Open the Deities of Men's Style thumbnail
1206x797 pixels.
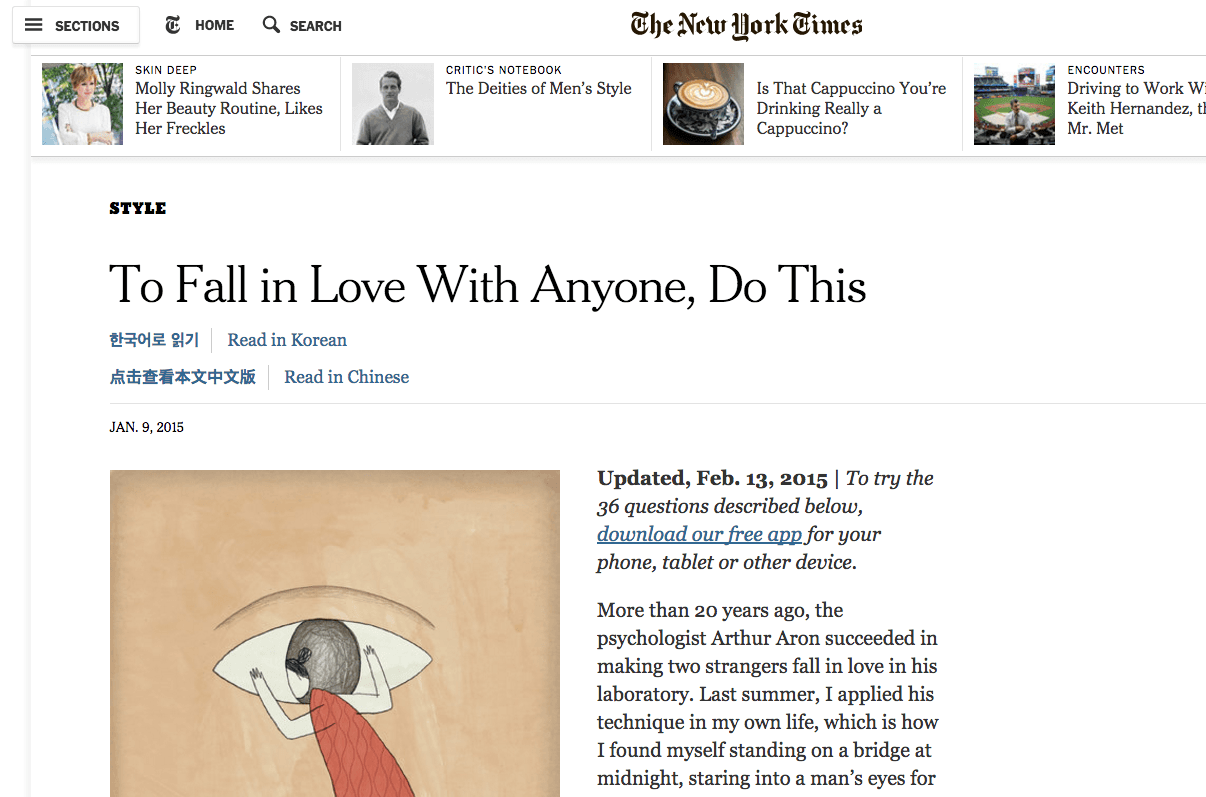(x=393, y=104)
